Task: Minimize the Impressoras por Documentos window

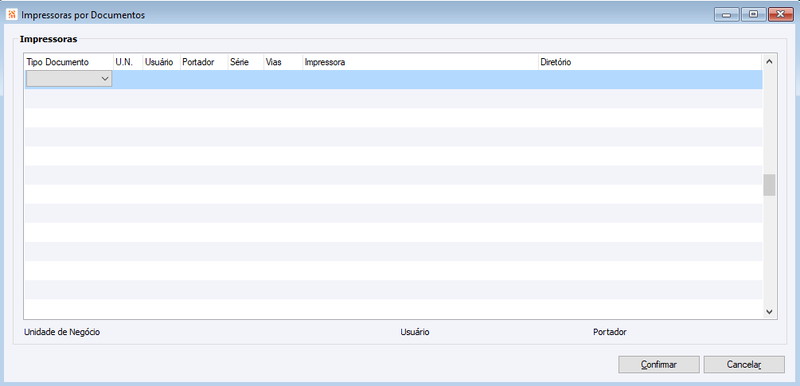Action: coord(727,15)
